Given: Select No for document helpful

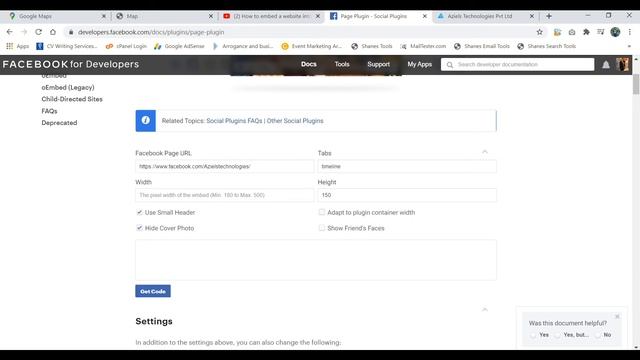Looking at the screenshot, I should pos(598,335).
